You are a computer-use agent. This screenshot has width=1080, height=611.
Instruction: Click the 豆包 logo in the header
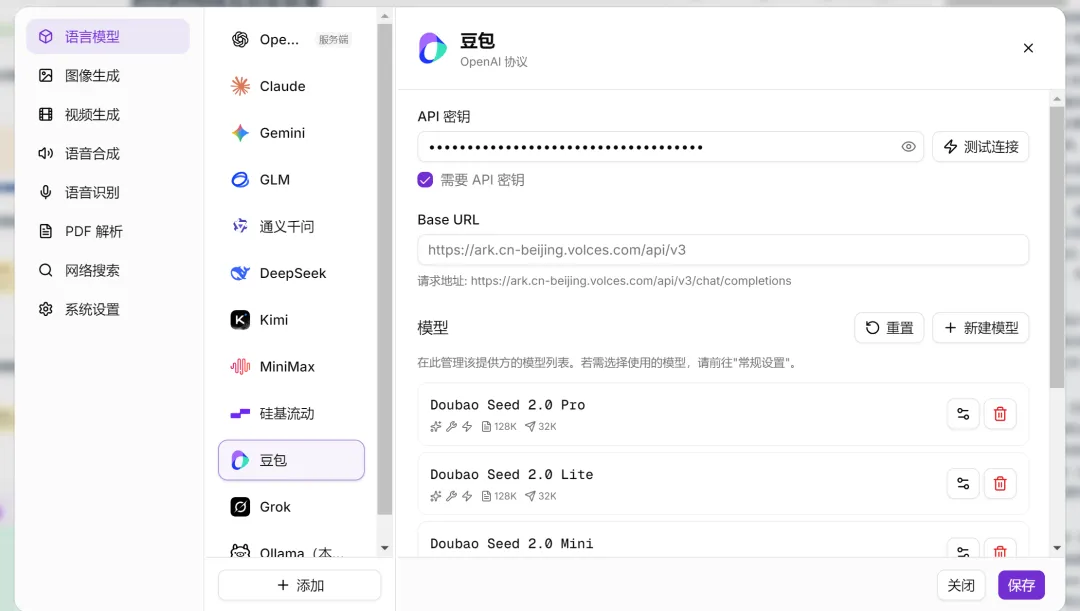433,48
